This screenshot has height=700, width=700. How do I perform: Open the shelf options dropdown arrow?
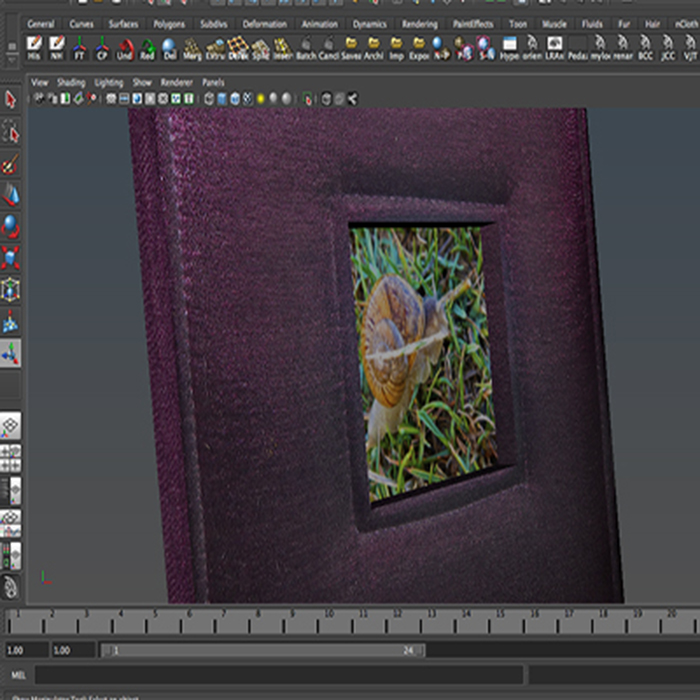coord(12,59)
